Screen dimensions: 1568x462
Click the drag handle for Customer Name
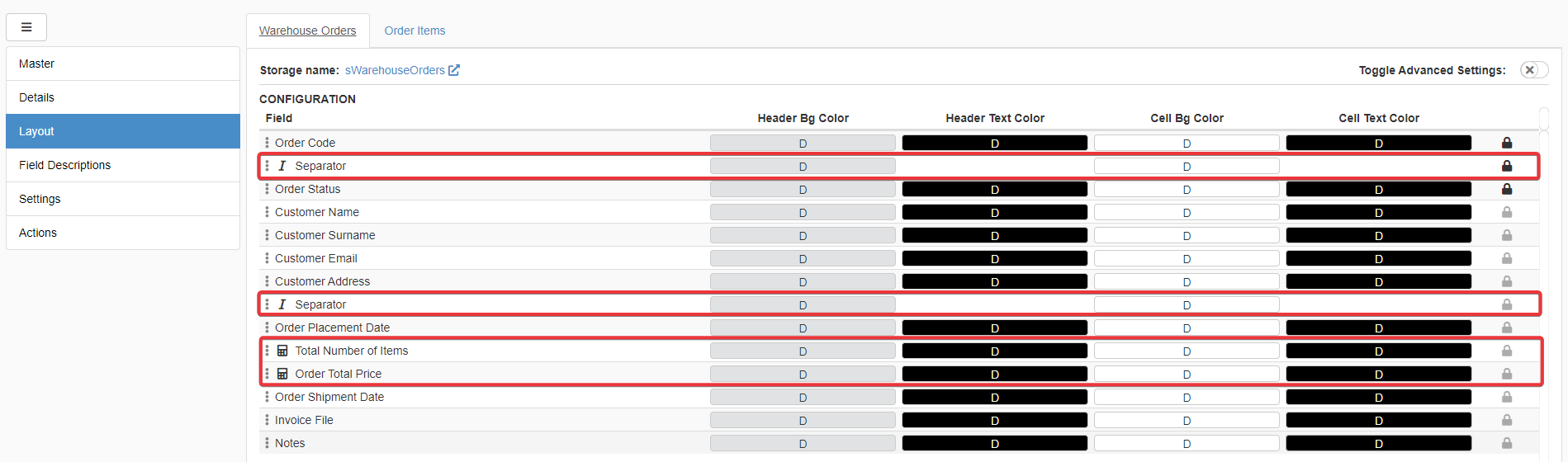click(x=267, y=212)
